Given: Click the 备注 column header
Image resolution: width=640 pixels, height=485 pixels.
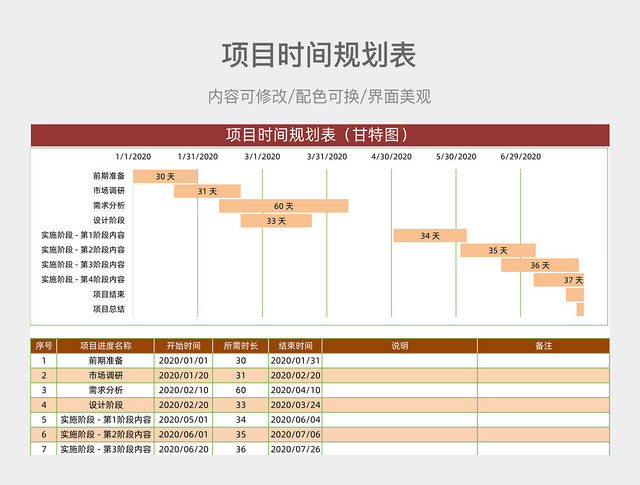Looking at the screenshot, I should (543, 346).
